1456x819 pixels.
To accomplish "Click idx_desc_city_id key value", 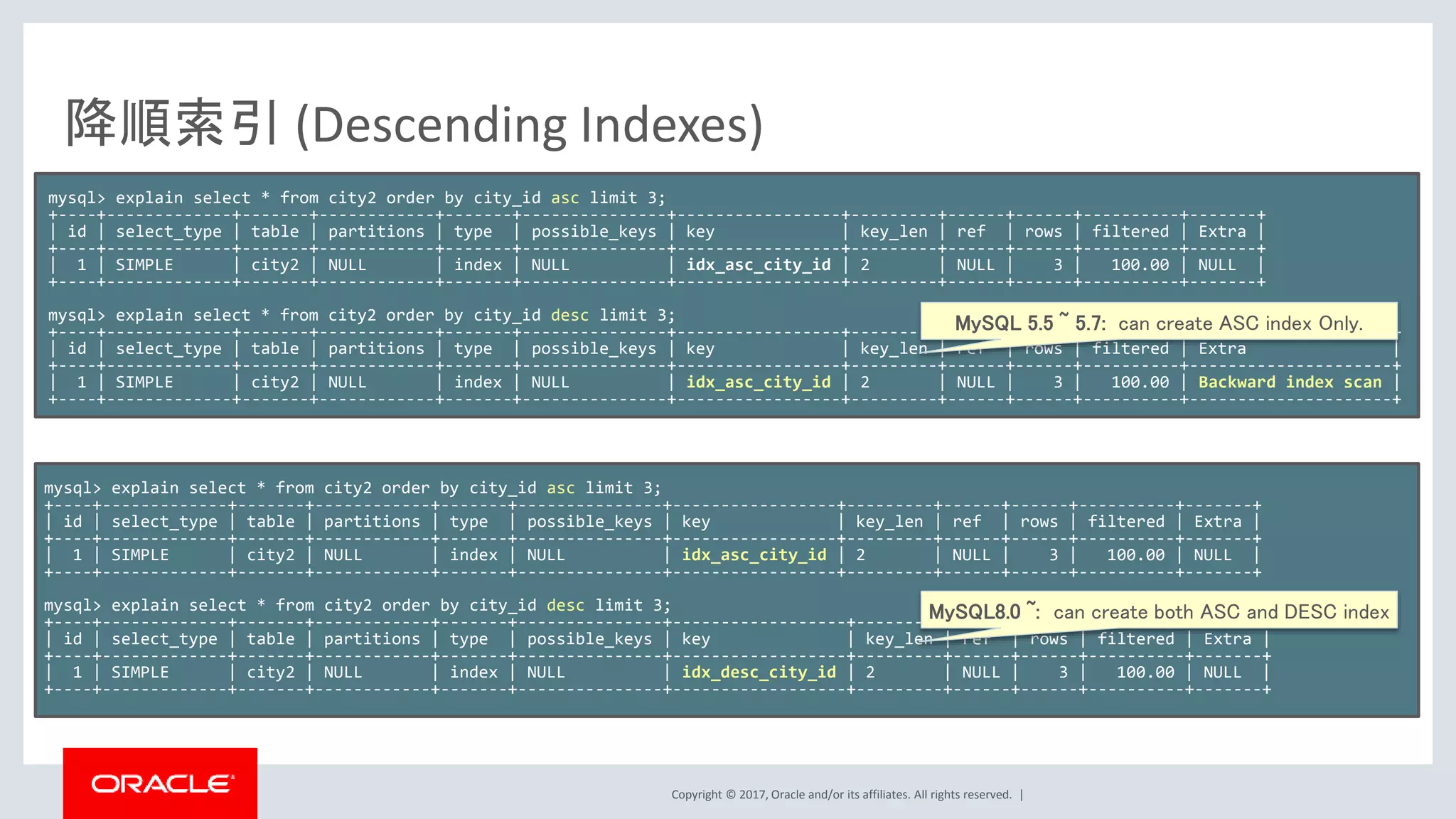I will pos(759,673).
